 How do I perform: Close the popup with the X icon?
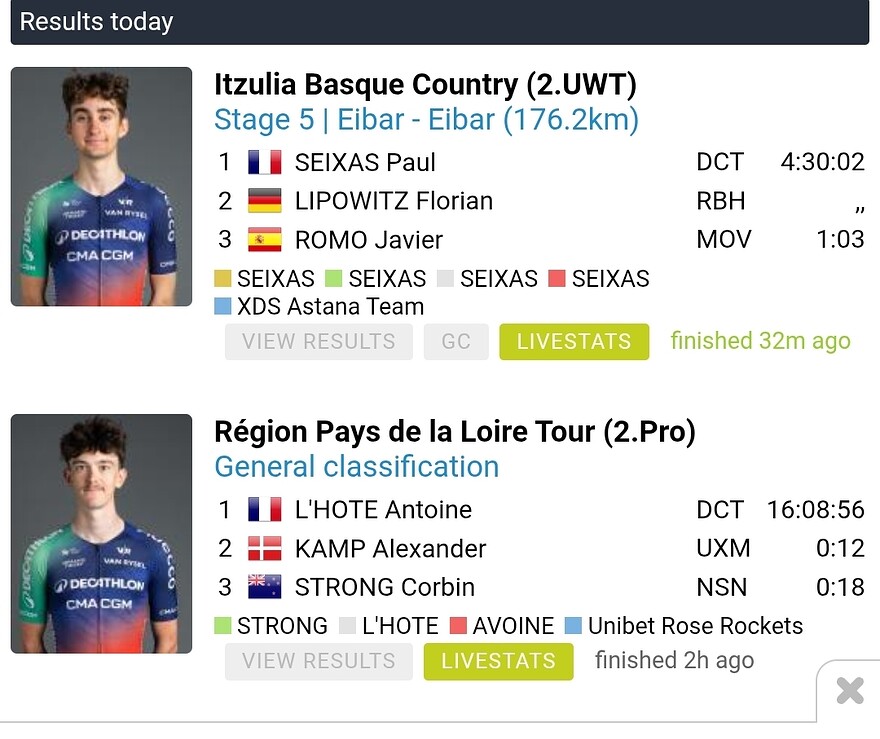coord(849,691)
